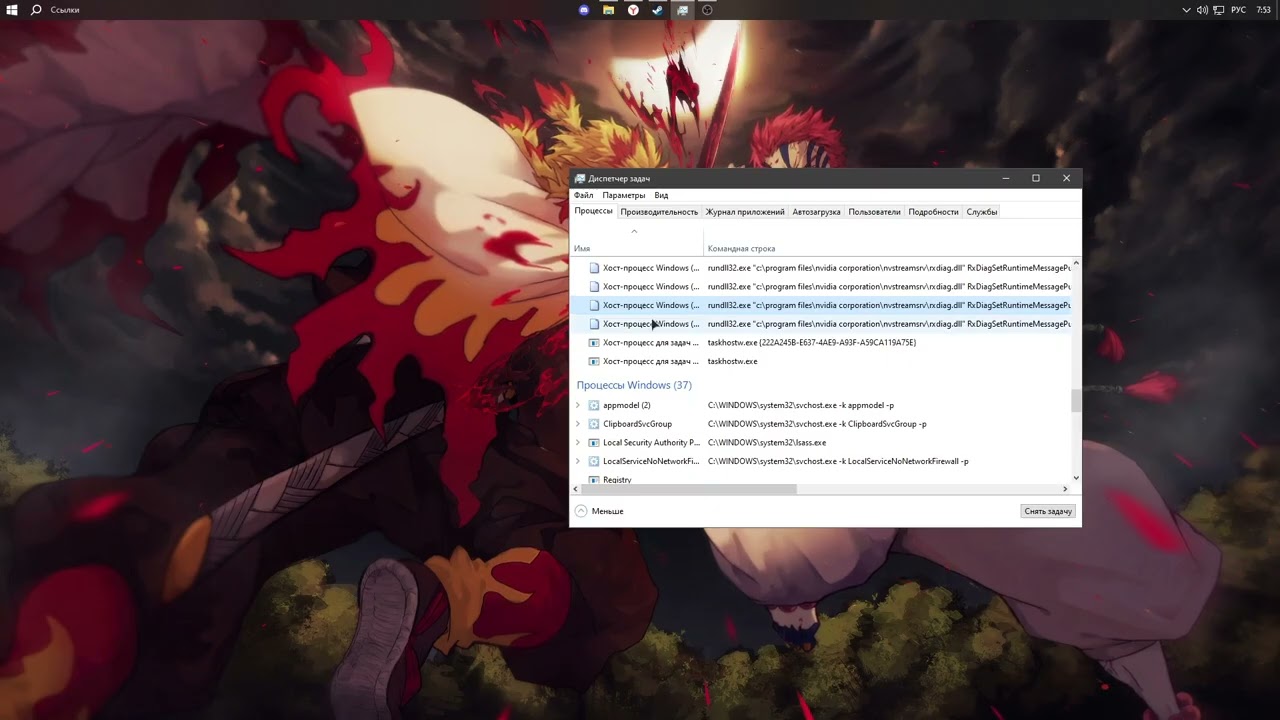
Task: Open the volume speaker tray icon
Action: [1202, 10]
